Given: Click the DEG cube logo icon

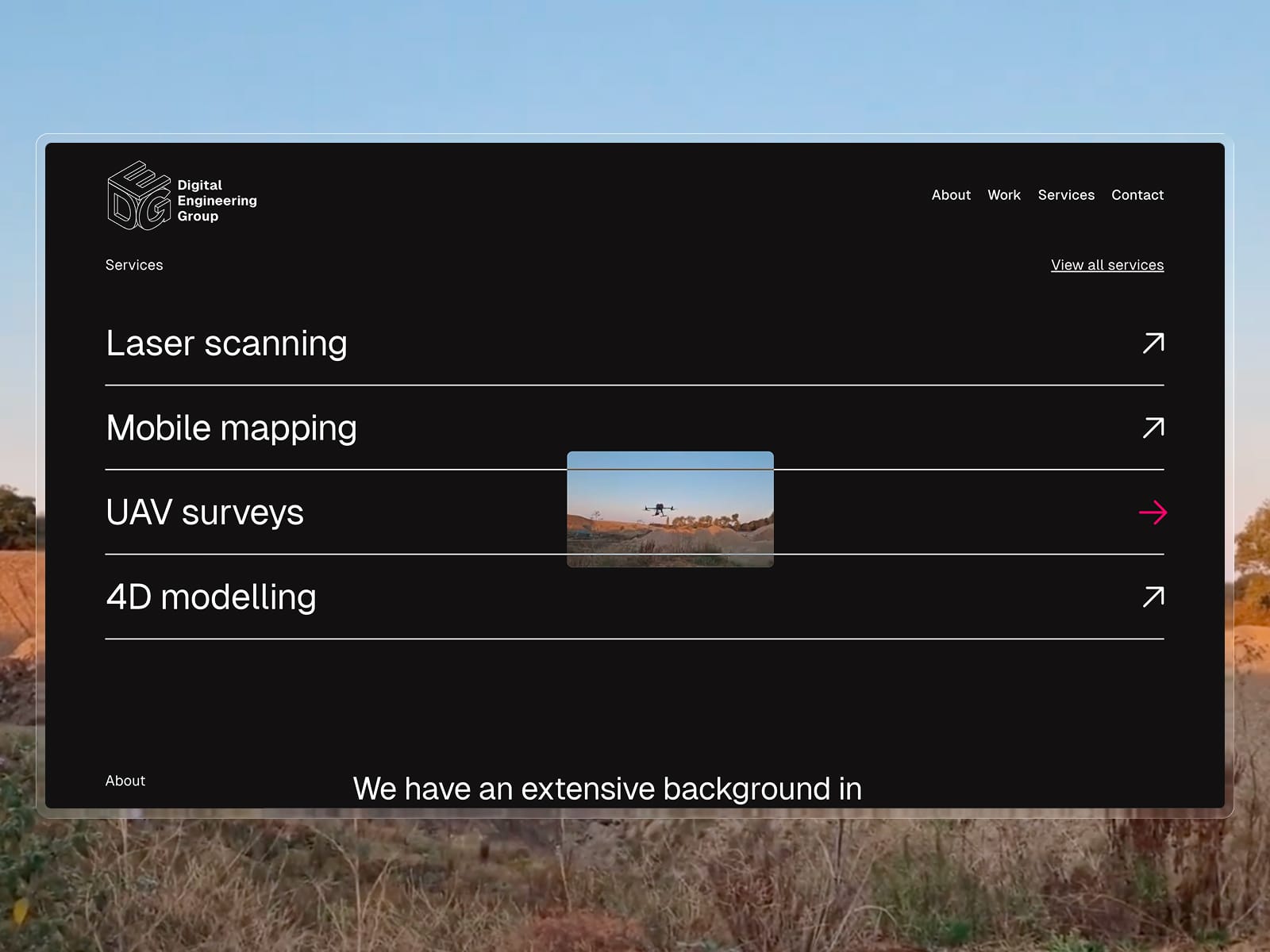Looking at the screenshot, I should pos(139,196).
